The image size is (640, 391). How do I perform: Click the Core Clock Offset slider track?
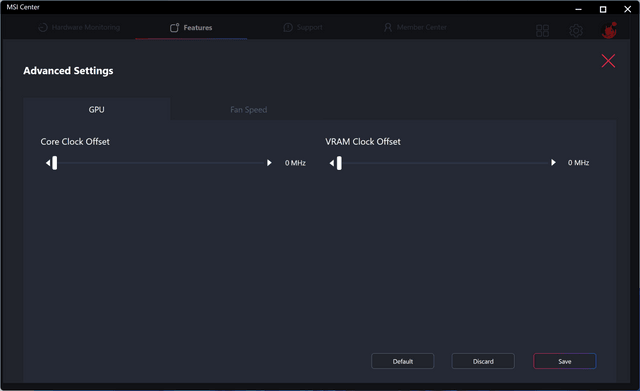tap(159, 163)
